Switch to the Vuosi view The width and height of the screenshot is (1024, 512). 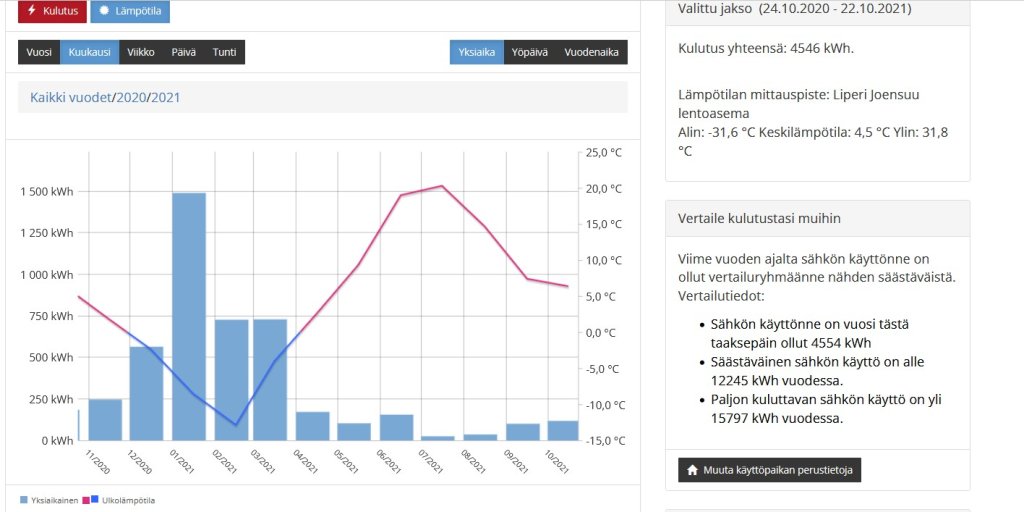point(39,52)
